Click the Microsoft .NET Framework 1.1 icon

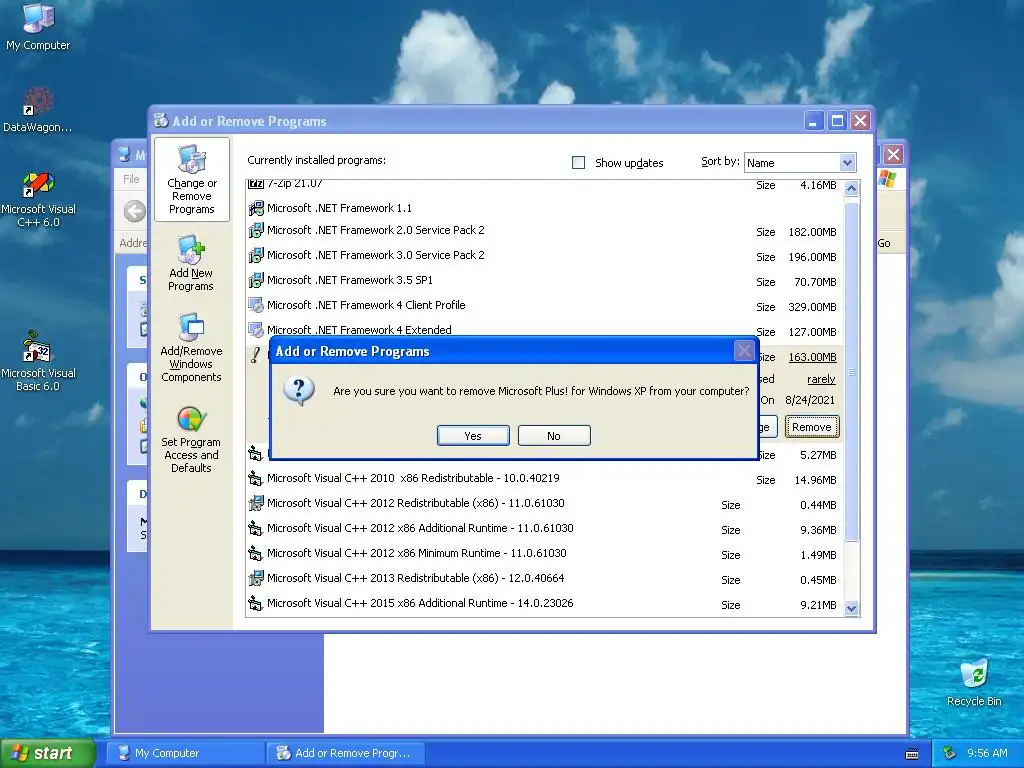(256, 208)
